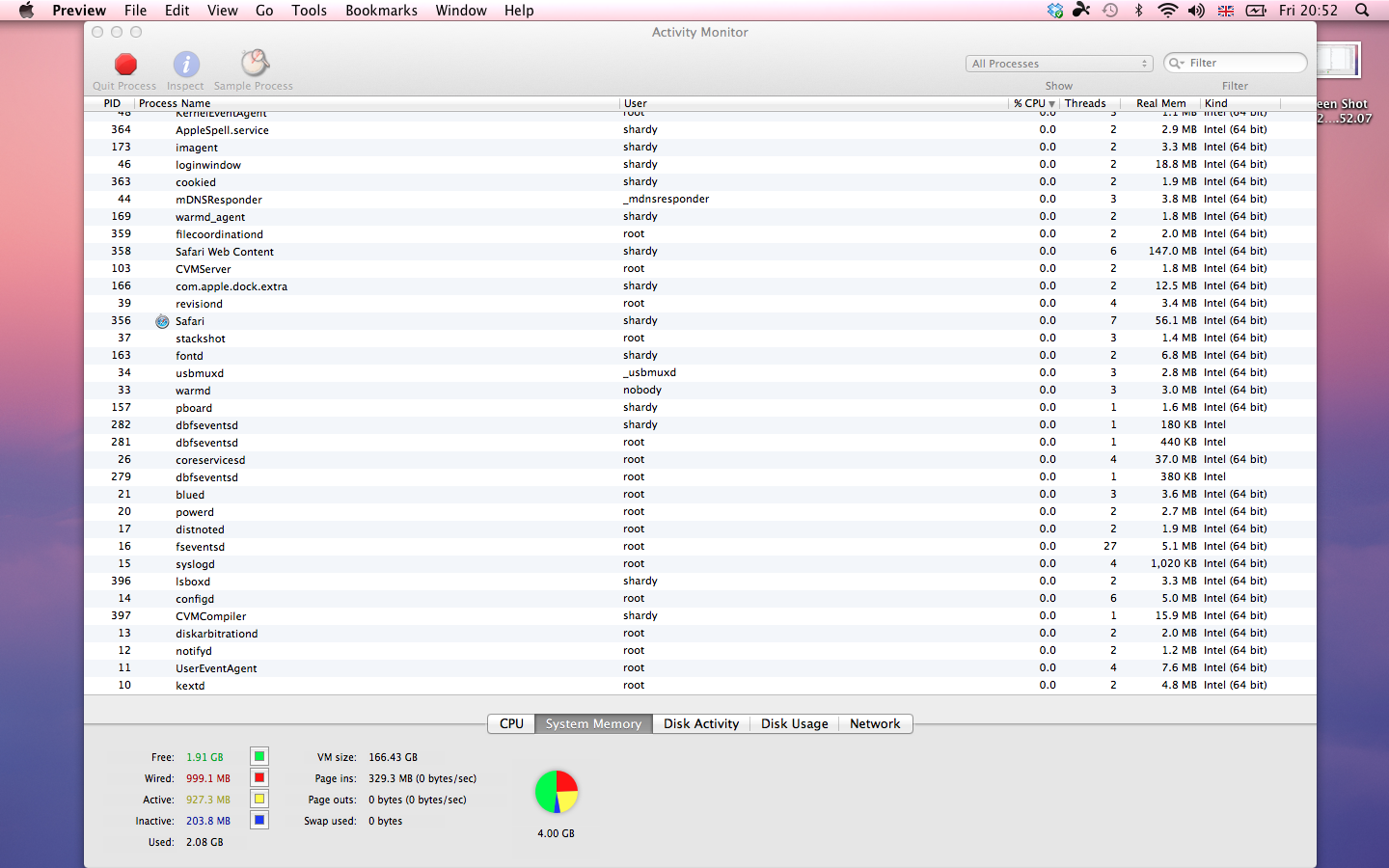Click the yellow Active memory color swatch
This screenshot has width=1389, height=868.
tap(259, 799)
